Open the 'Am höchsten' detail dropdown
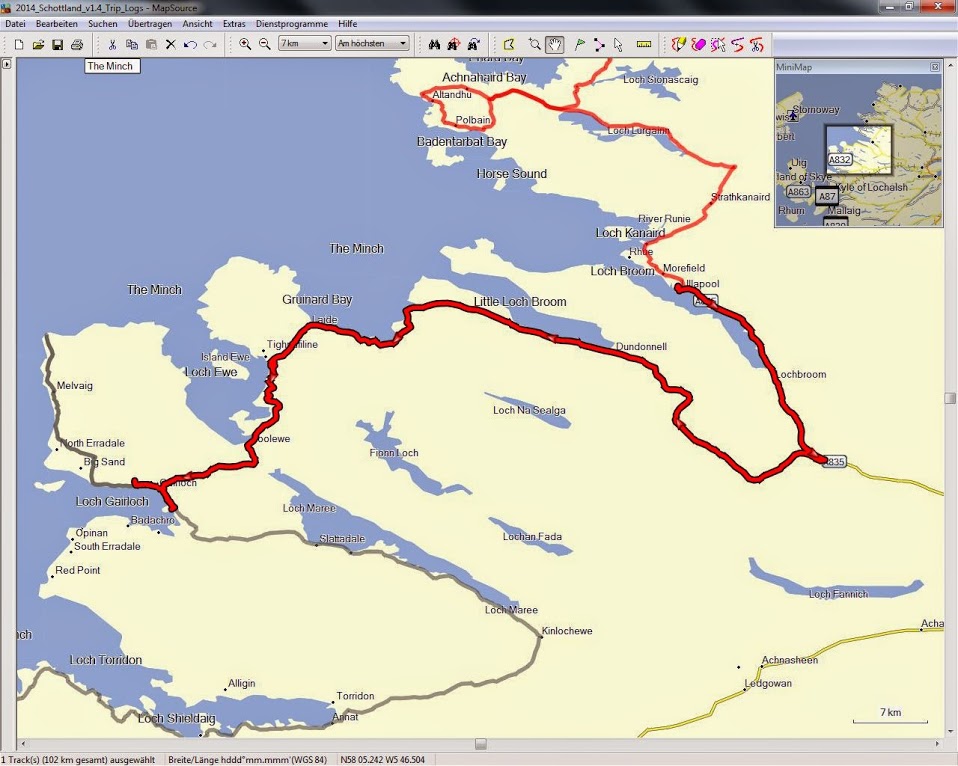The width and height of the screenshot is (958, 766). click(x=372, y=44)
